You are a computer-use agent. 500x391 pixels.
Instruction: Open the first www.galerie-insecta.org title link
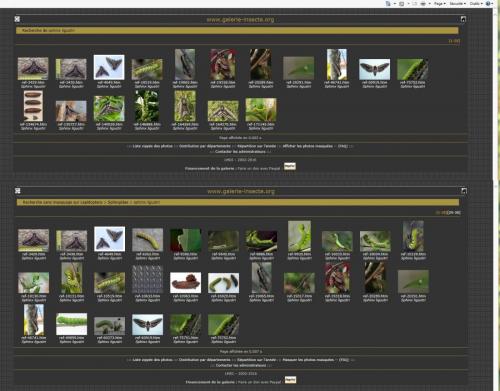click(240, 19)
